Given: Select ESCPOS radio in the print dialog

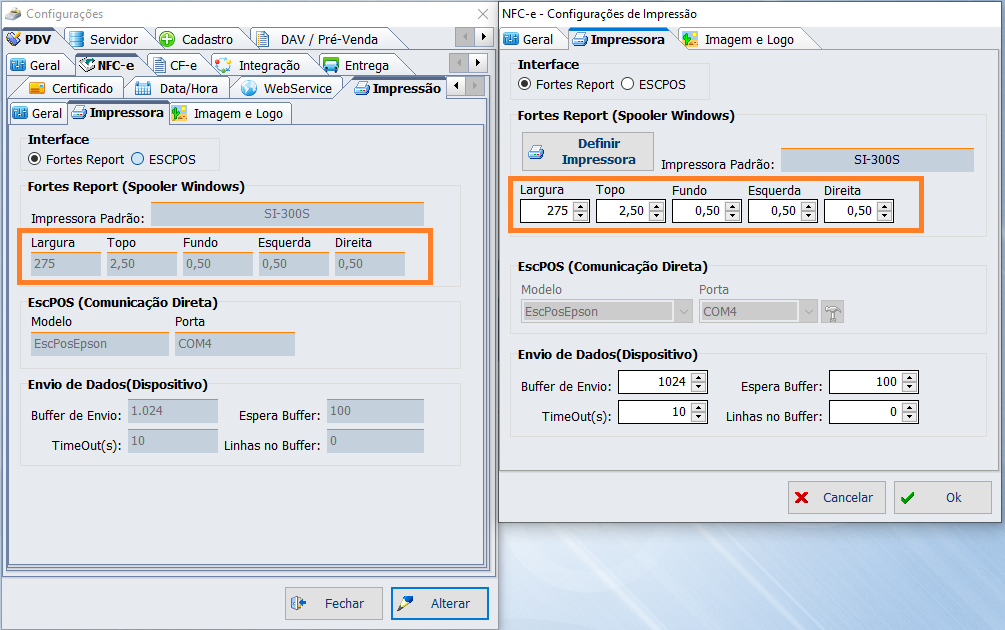Looking at the screenshot, I should pos(628,85).
